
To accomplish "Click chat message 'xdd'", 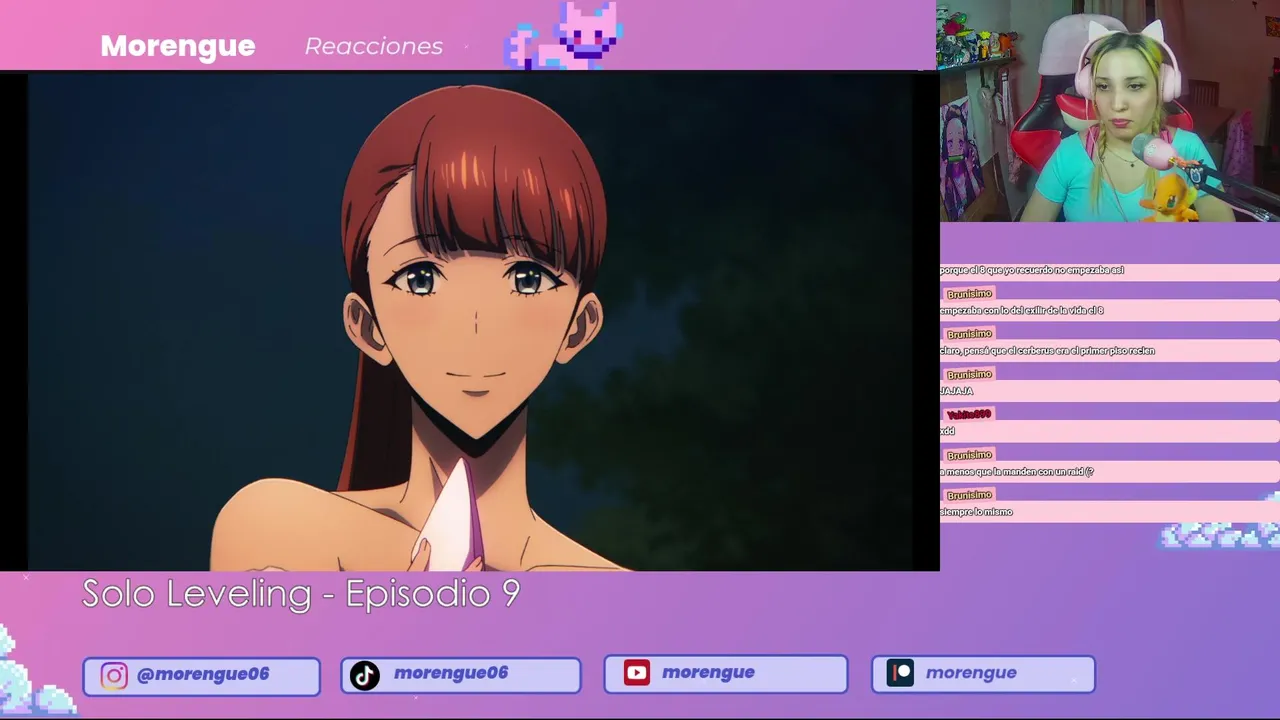I will pos(947,431).
